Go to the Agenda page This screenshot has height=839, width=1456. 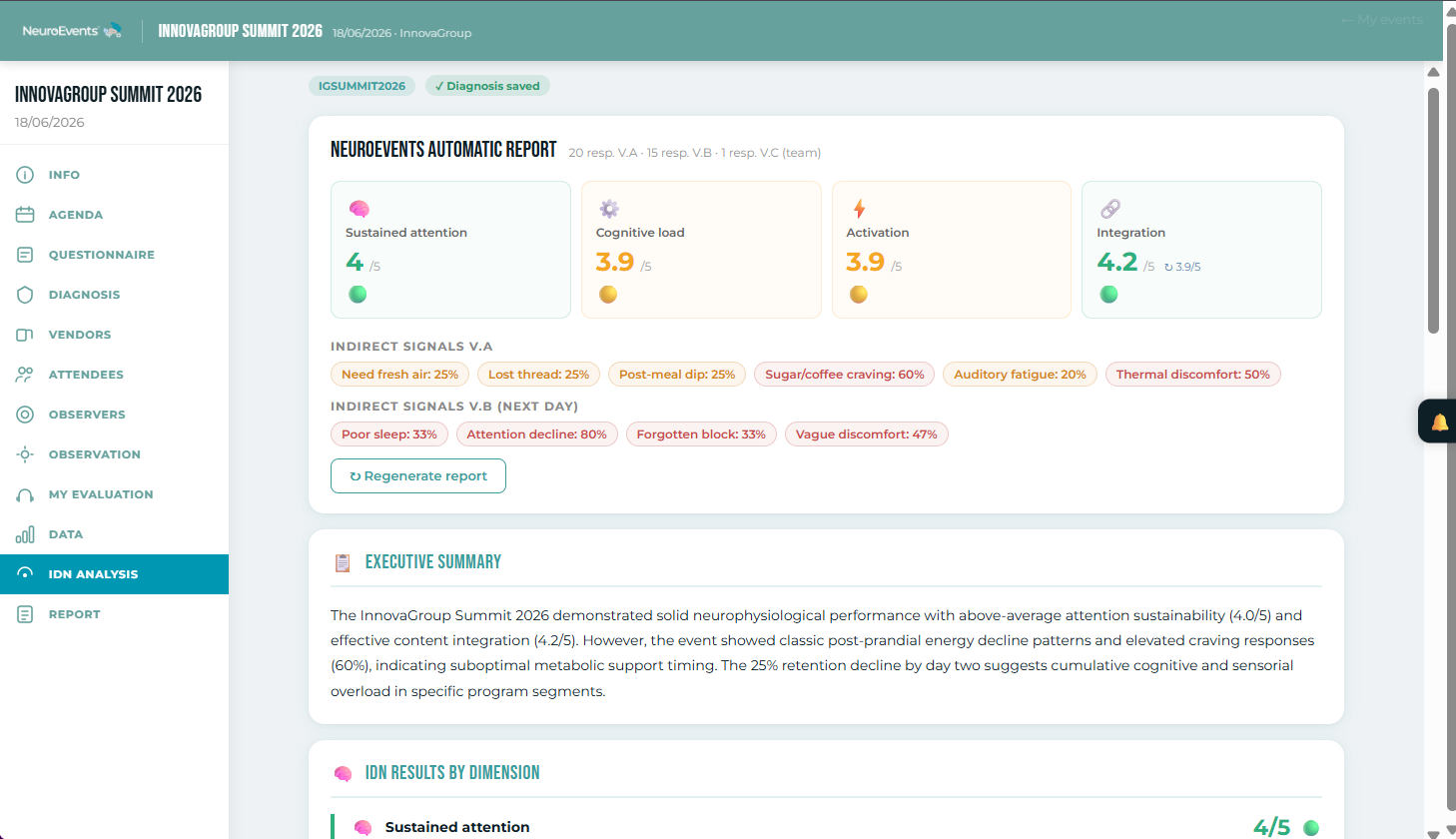114,215
